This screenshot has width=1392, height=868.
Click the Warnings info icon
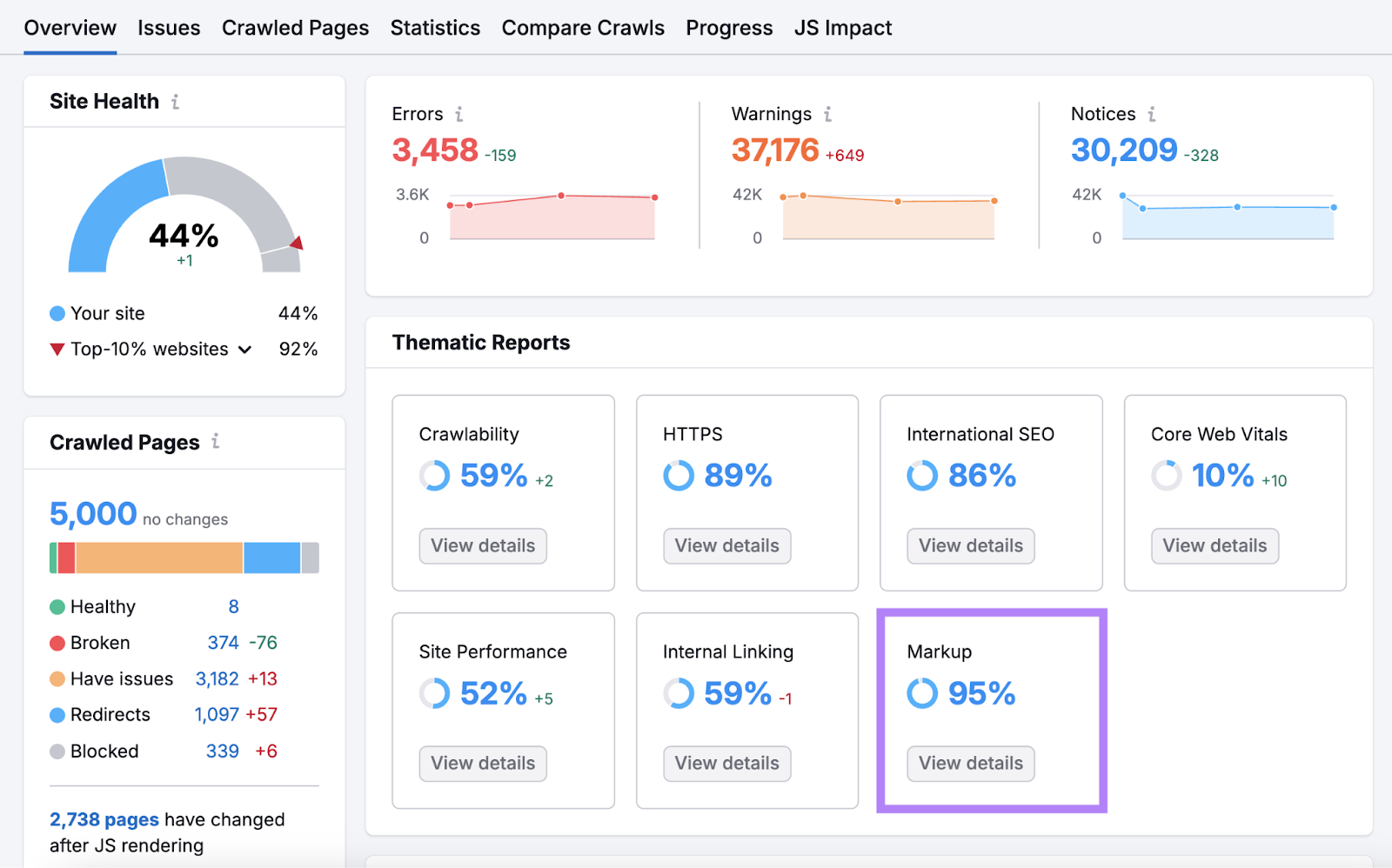[827, 114]
